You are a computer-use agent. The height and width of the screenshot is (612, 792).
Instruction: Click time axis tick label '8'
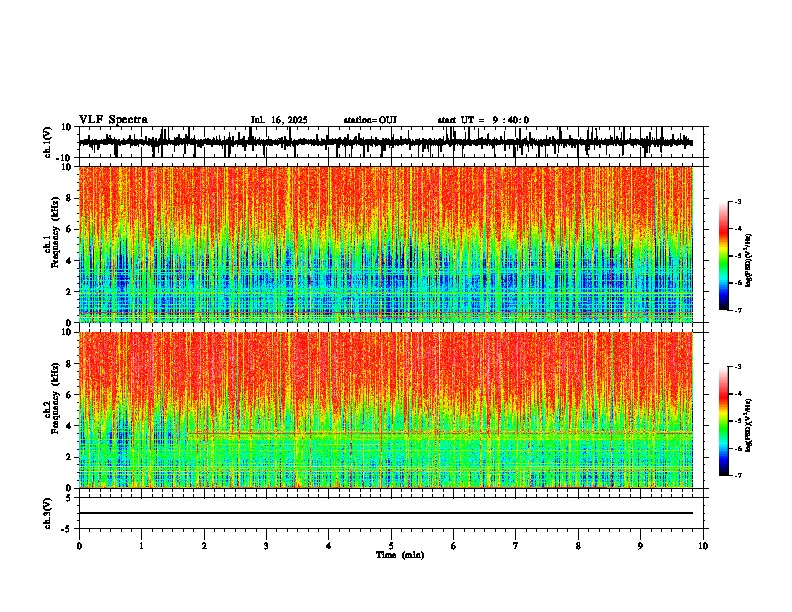pos(578,546)
